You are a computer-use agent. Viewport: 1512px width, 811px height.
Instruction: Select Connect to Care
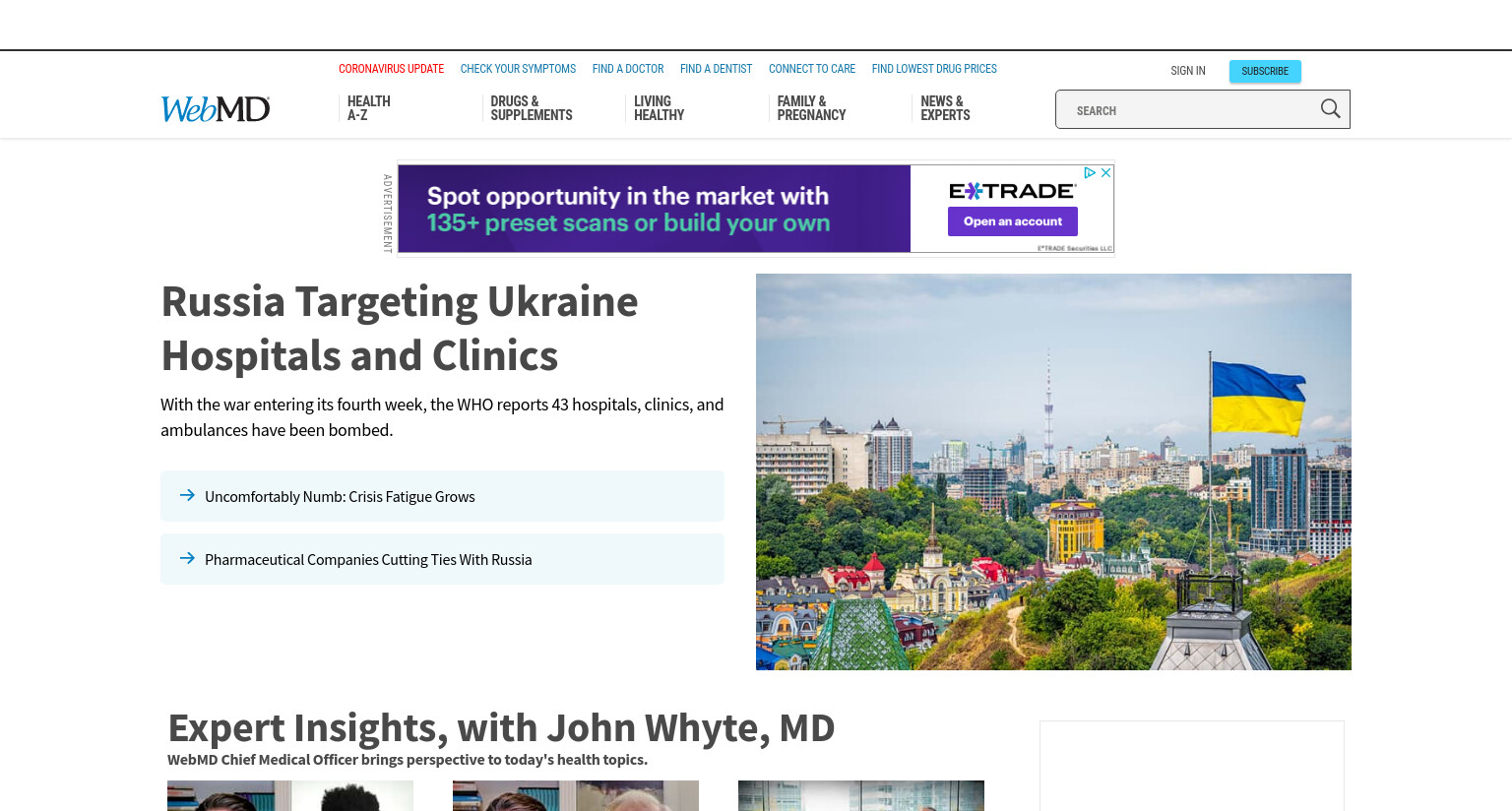(812, 69)
